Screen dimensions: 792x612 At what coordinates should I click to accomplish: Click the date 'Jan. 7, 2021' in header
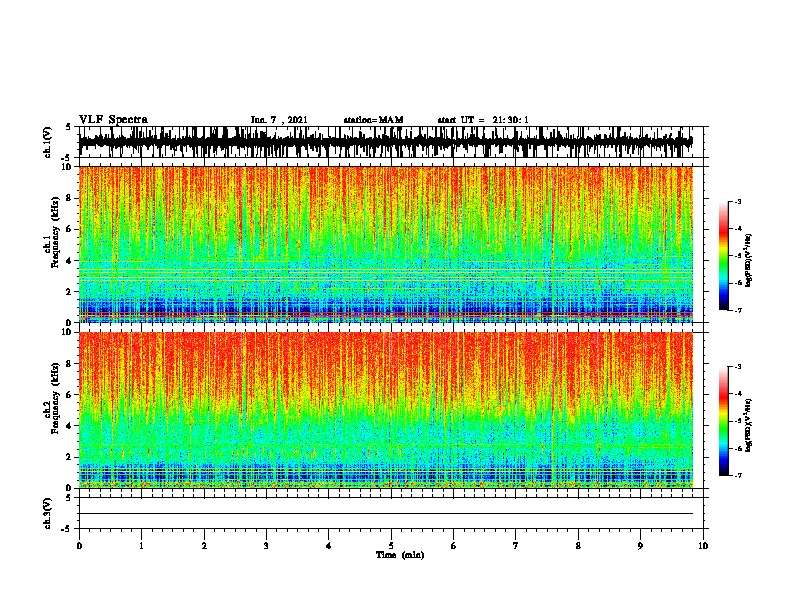point(279,120)
